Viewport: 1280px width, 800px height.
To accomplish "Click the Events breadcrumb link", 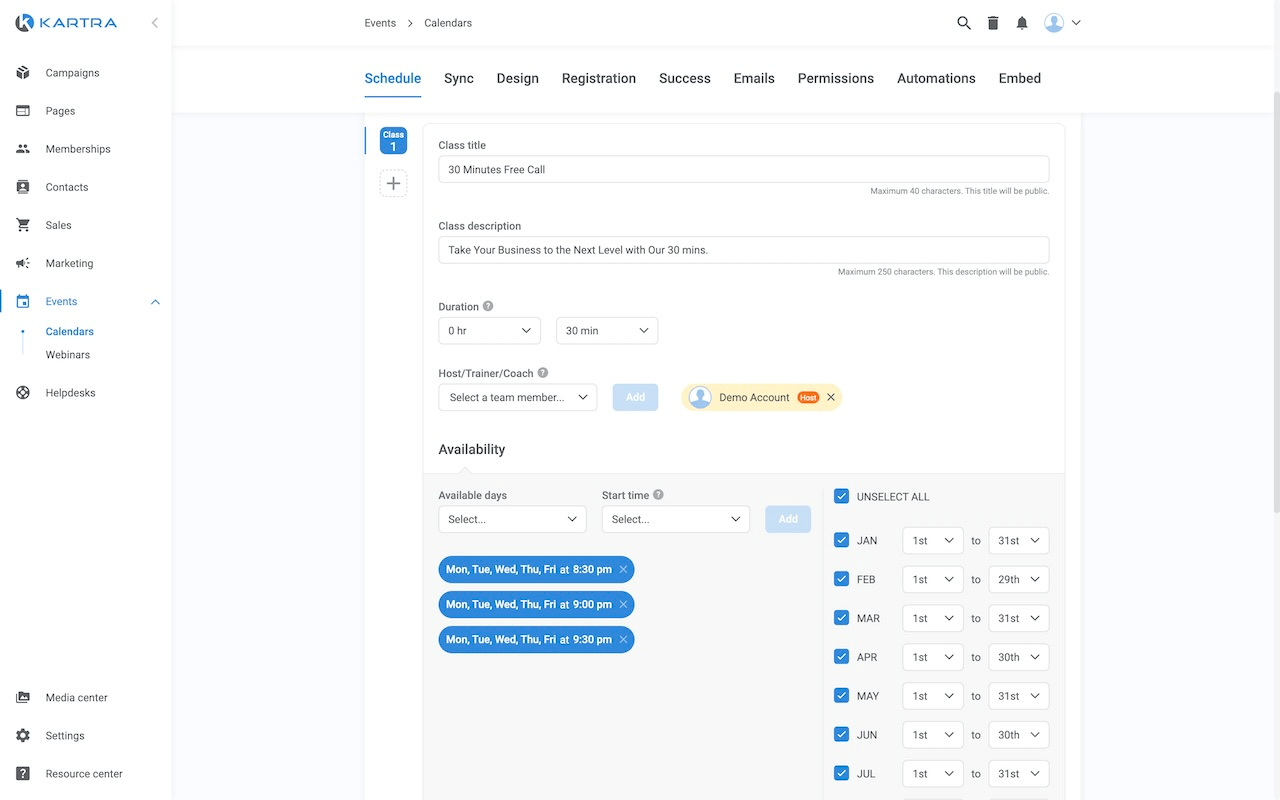I will coord(380,23).
